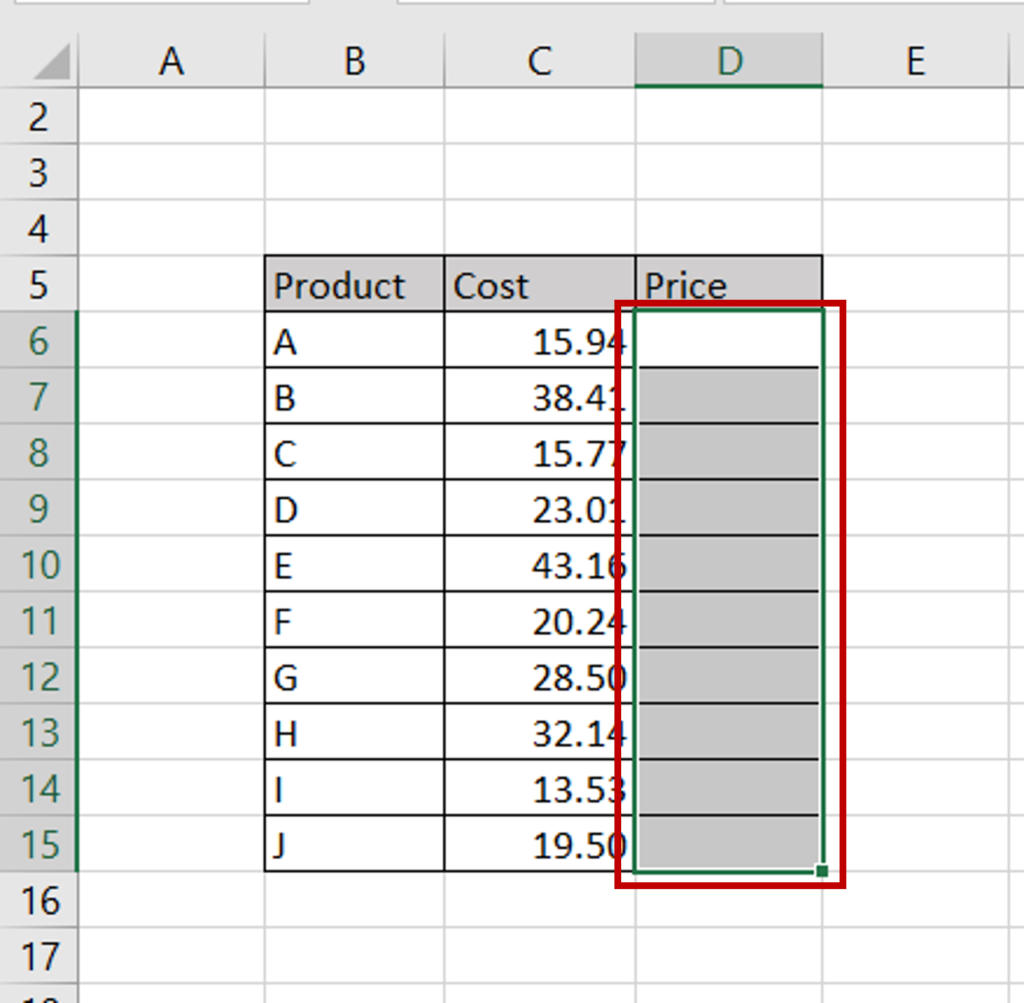1024x1003 pixels.
Task: Select the column E header
Action: coord(916,61)
